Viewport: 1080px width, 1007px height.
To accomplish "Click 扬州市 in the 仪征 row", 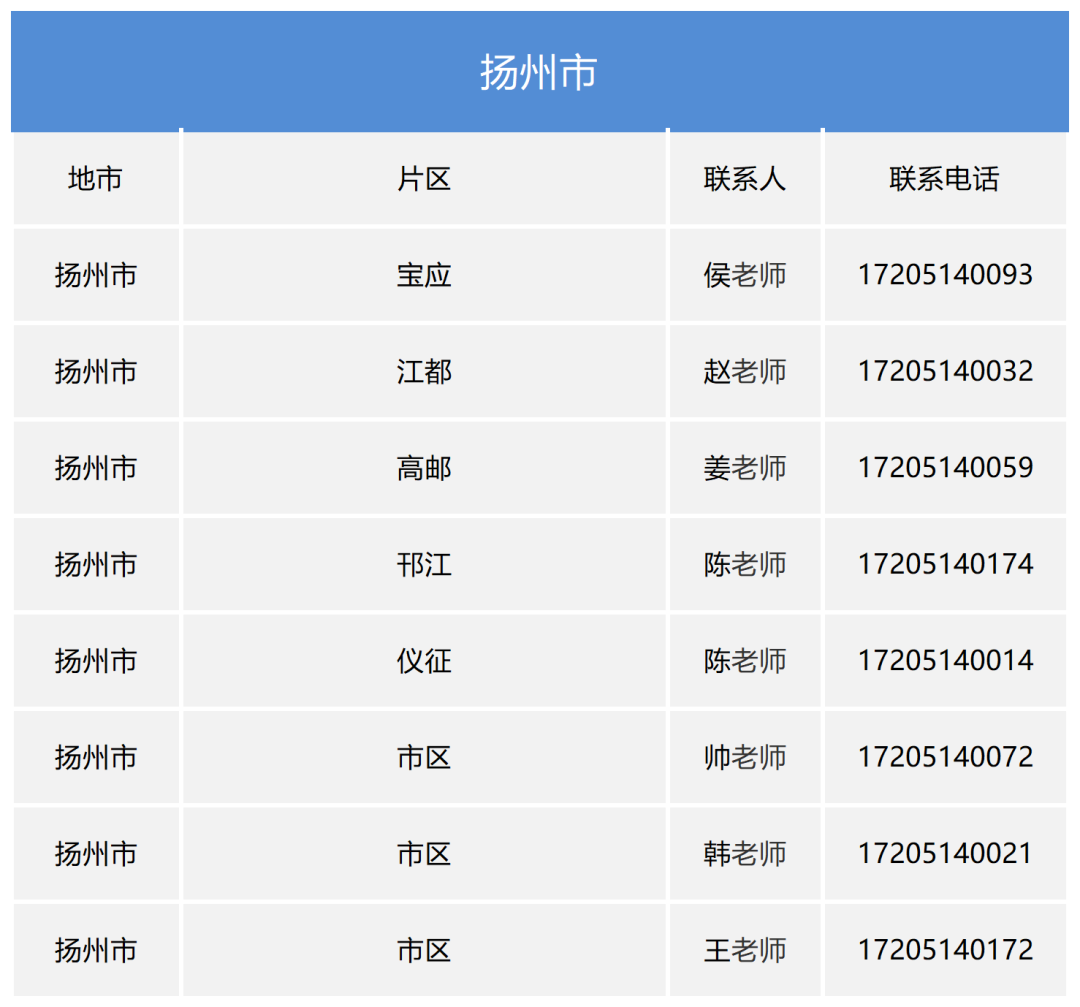I will (96, 661).
